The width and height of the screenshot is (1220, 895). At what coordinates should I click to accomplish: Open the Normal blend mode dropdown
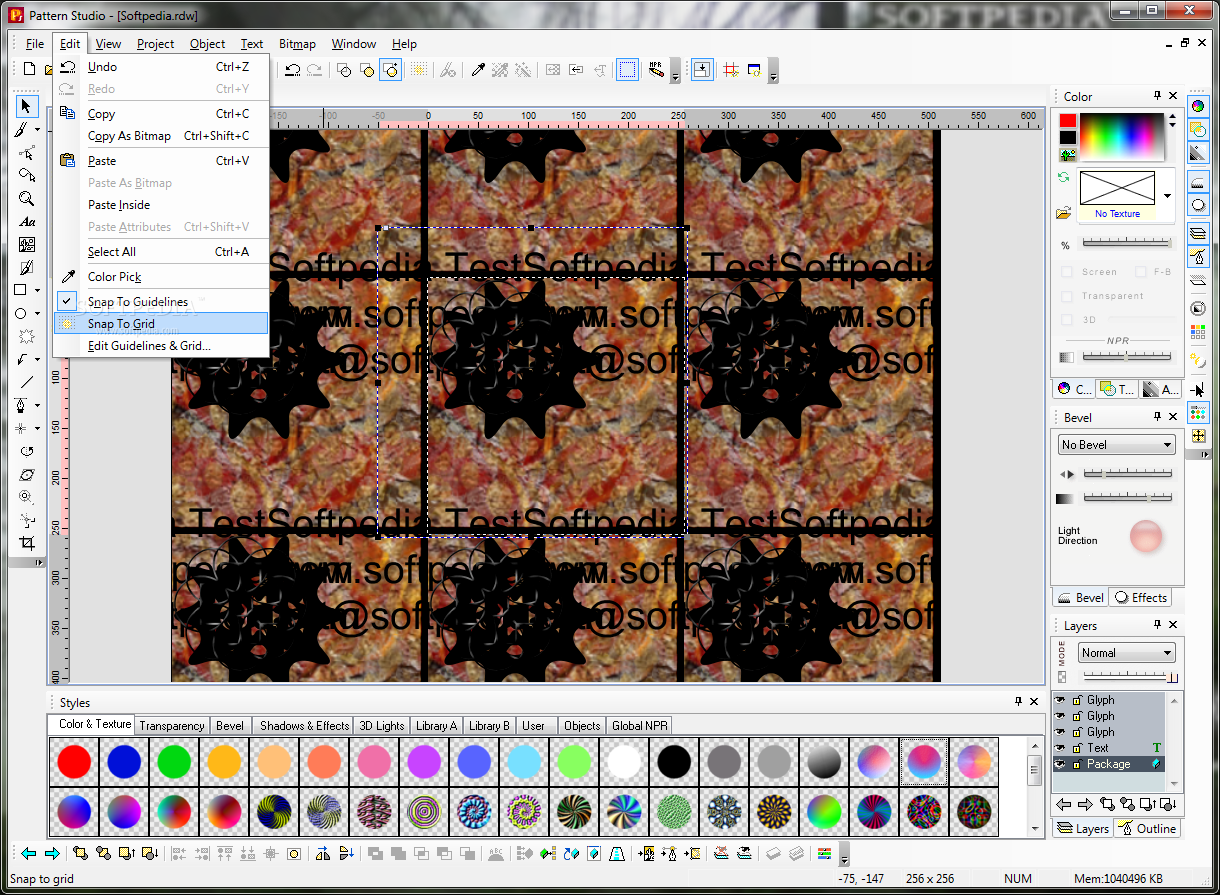pos(1127,653)
